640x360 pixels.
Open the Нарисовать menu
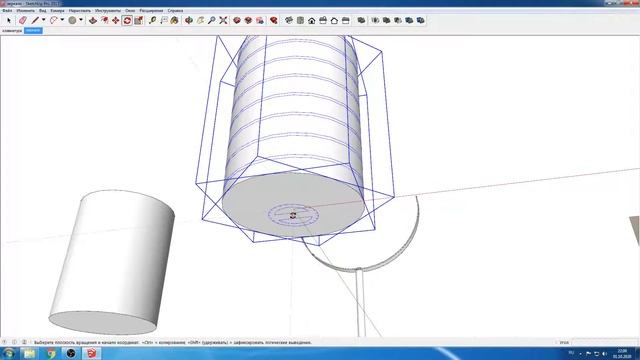point(80,11)
